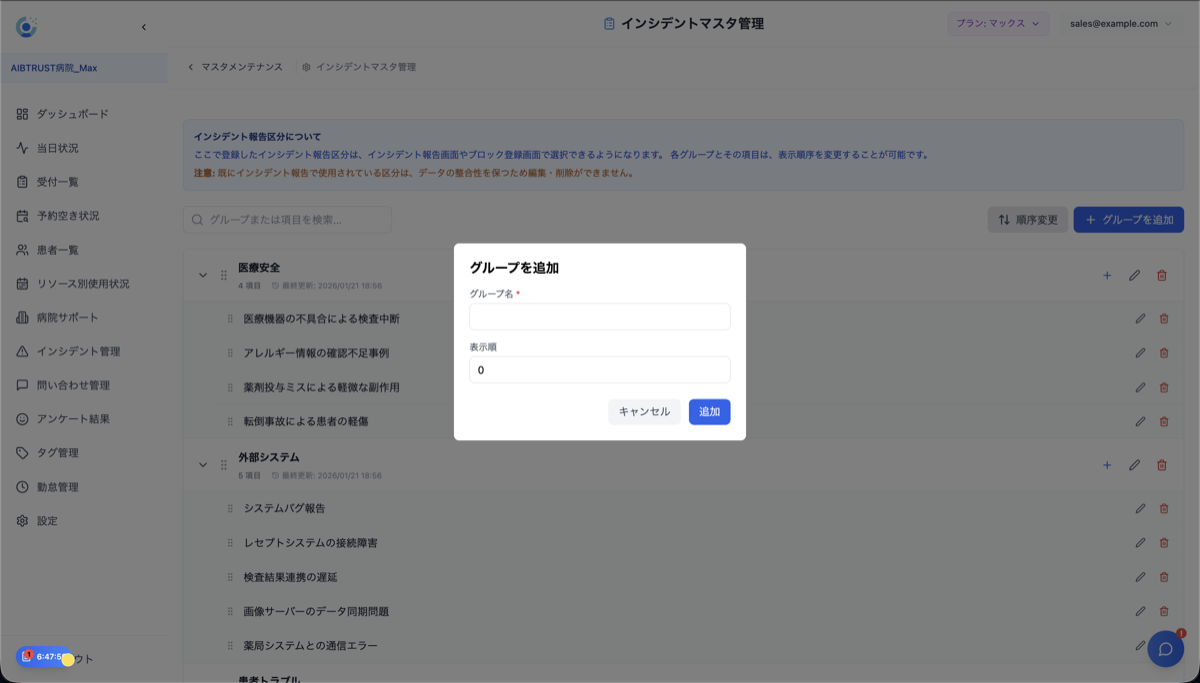The height and width of the screenshot is (683, 1200).
Task: Select the 設定 gear icon in sidebar
Action: click(x=23, y=521)
